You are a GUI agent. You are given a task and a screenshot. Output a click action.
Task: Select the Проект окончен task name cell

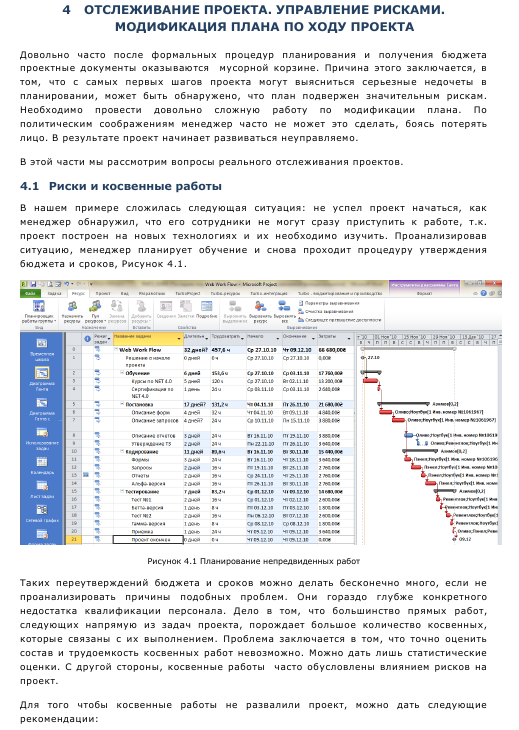pos(148,539)
